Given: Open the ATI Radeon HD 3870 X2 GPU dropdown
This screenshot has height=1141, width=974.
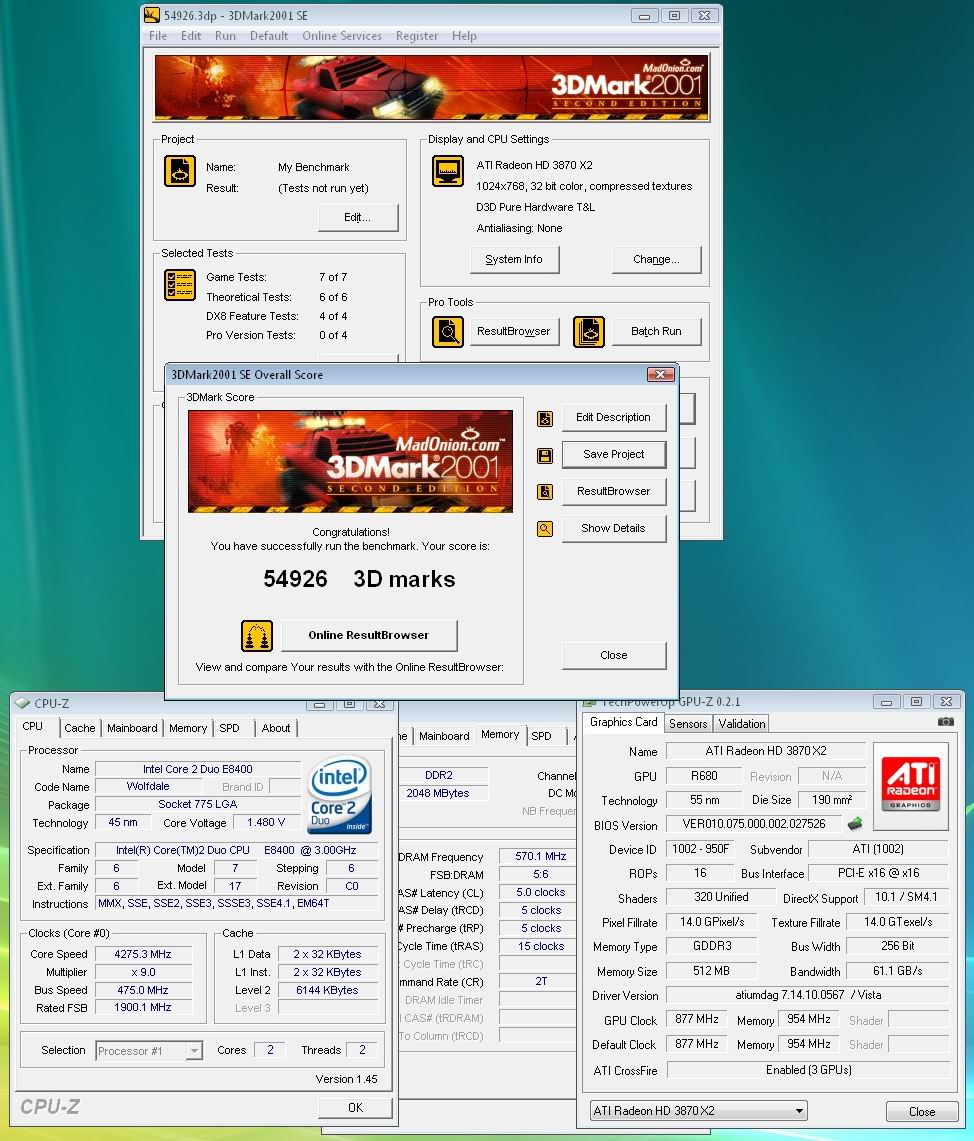Looking at the screenshot, I should coord(698,1110).
